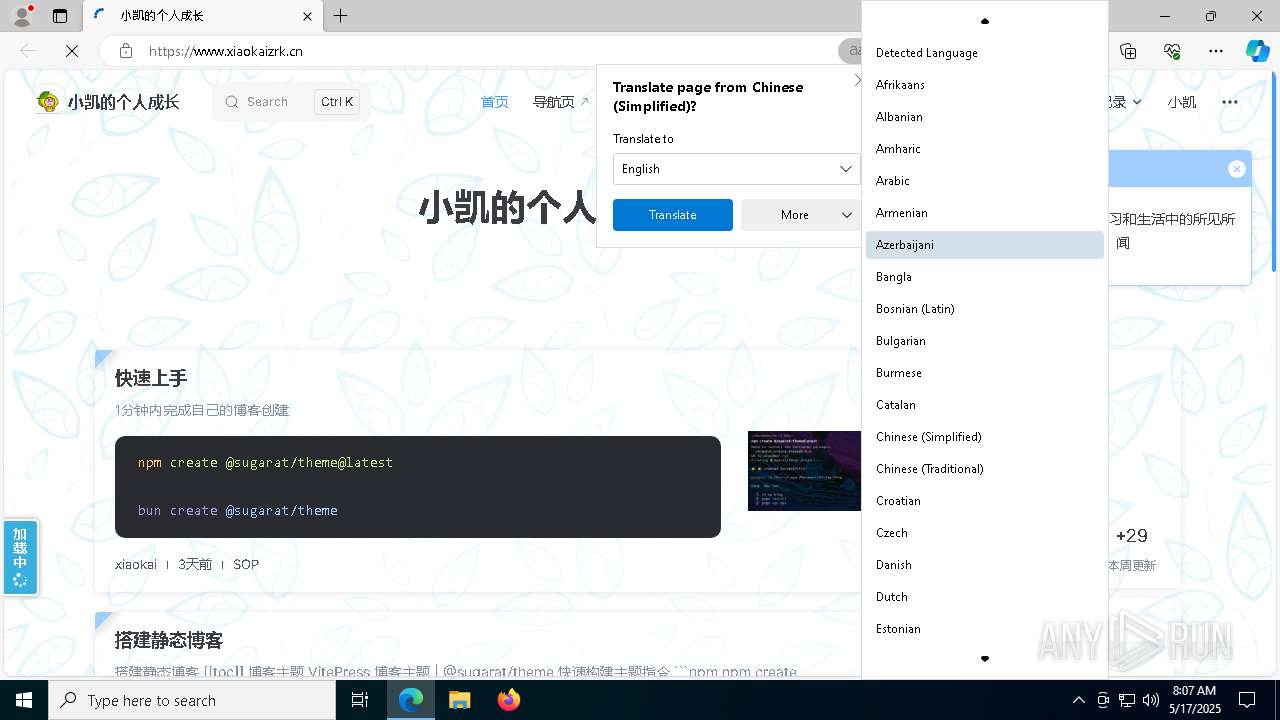Open the Windows Start menu
This screenshot has height=720, width=1280.
24,700
